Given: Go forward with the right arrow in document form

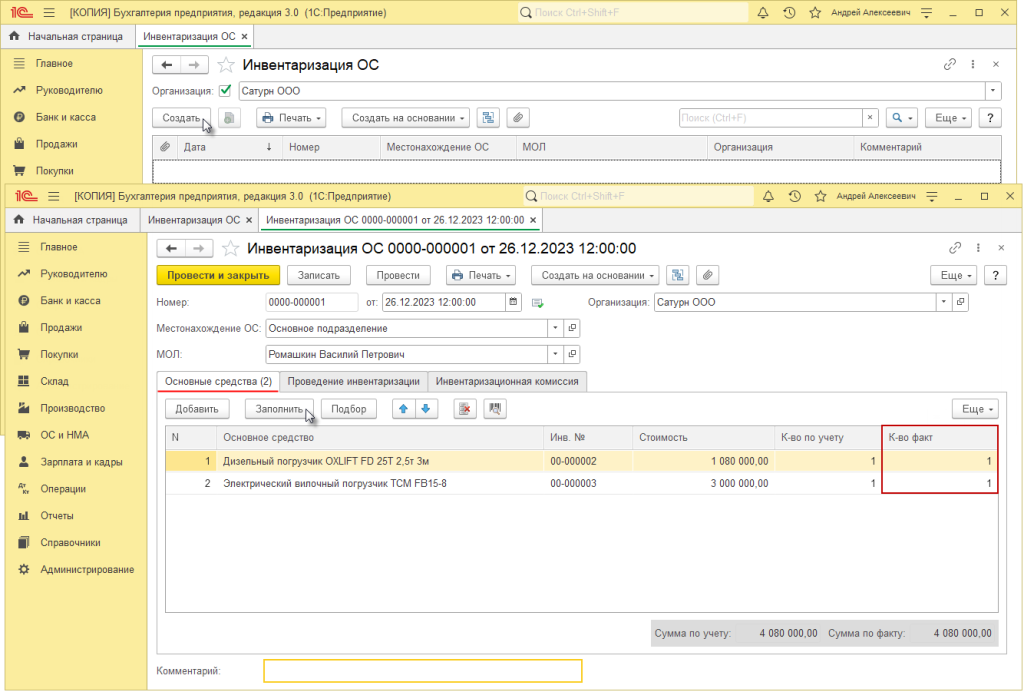Looking at the screenshot, I should coord(199,248).
